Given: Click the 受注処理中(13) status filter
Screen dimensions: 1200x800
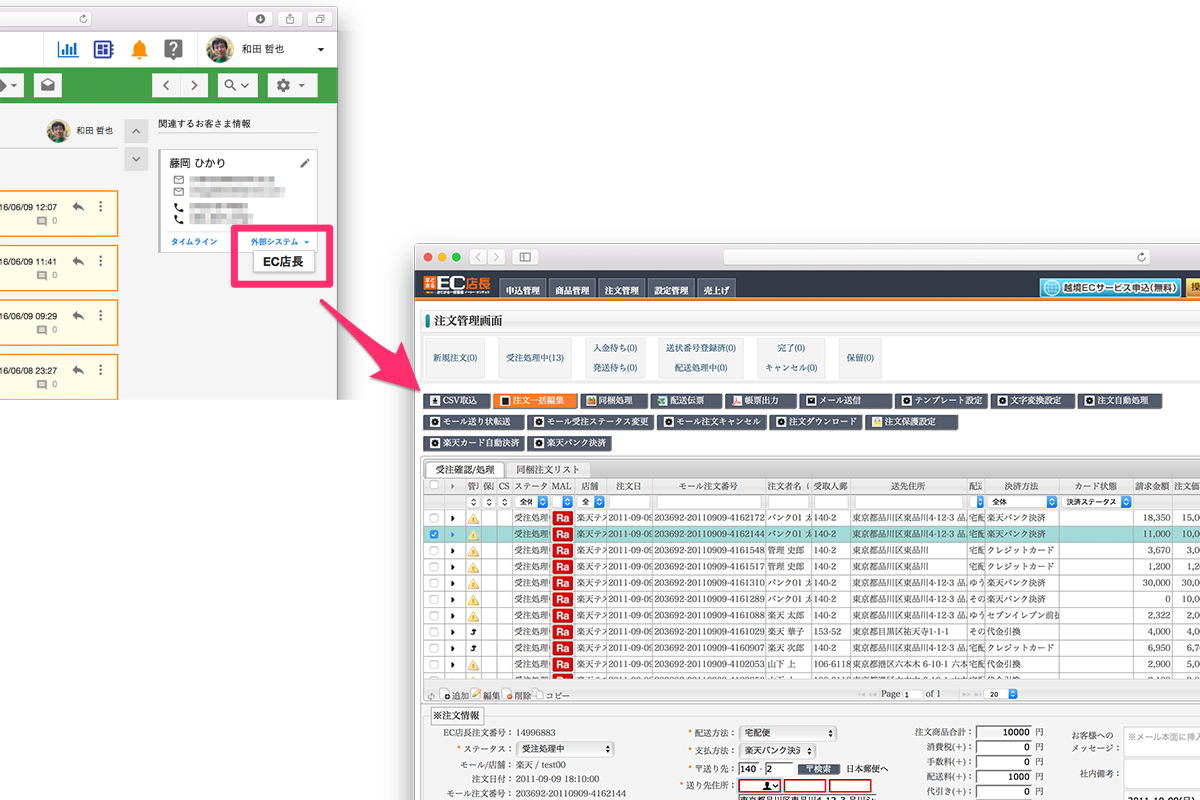Looking at the screenshot, I should tap(535, 357).
